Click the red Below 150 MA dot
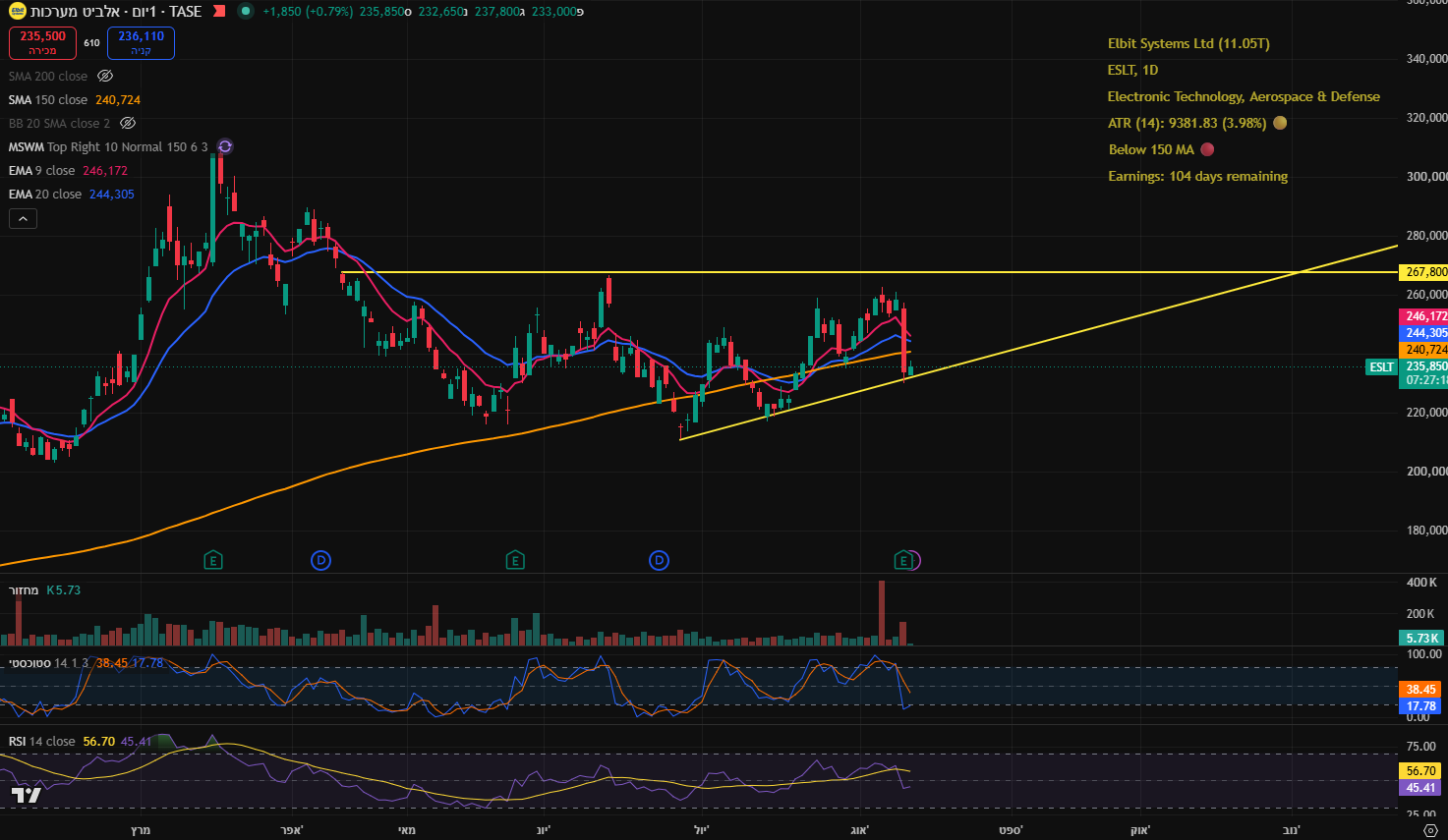 (1207, 149)
